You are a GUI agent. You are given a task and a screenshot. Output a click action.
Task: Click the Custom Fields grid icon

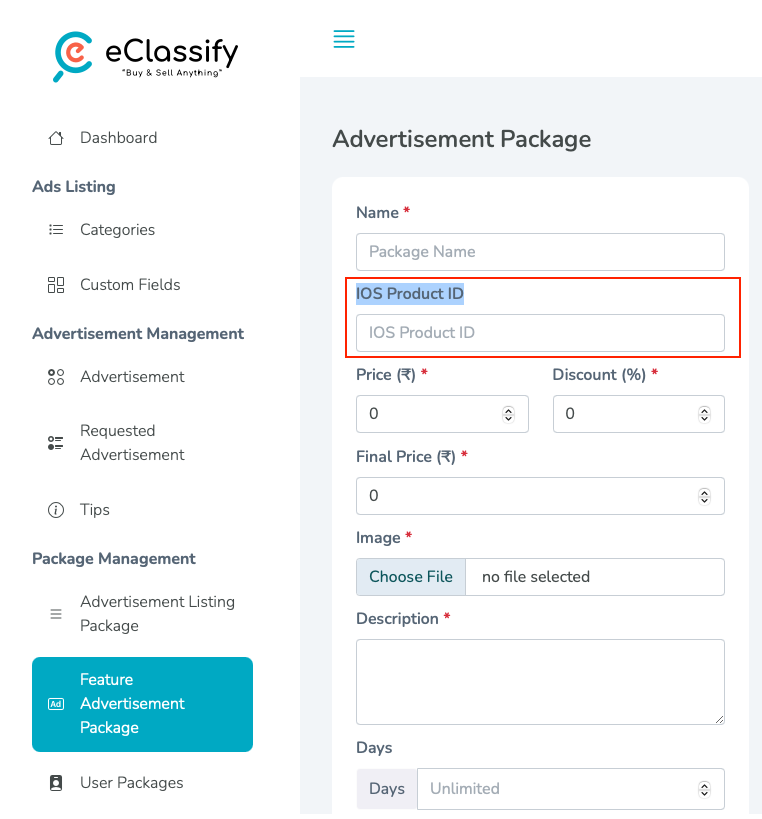pyautogui.click(x=56, y=284)
